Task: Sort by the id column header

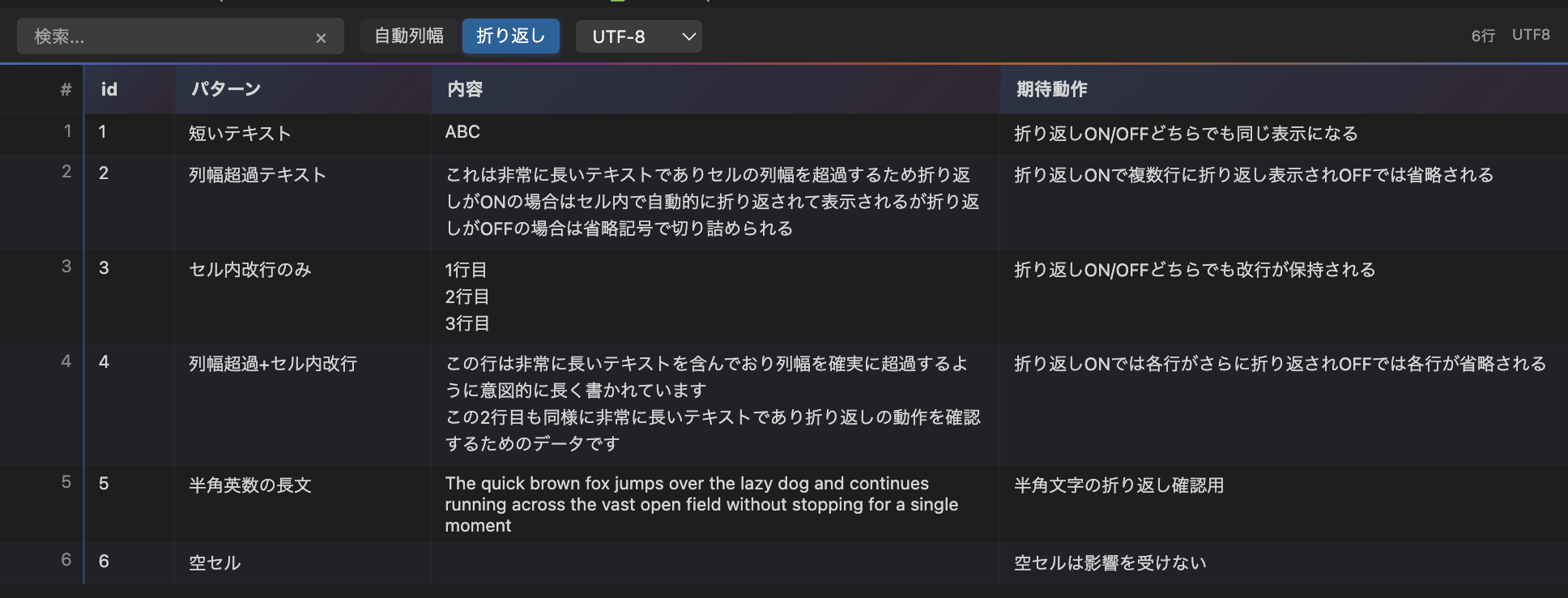Action: [x=109, y=89]
